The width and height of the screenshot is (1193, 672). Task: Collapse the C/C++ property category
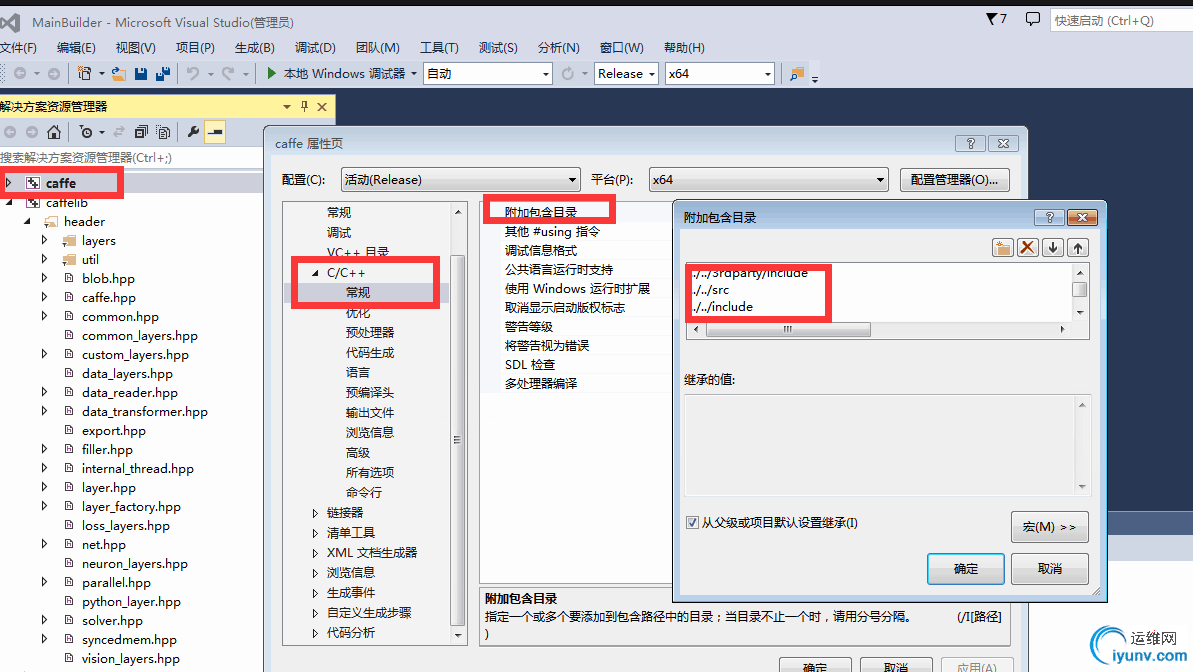click(315, 272)
